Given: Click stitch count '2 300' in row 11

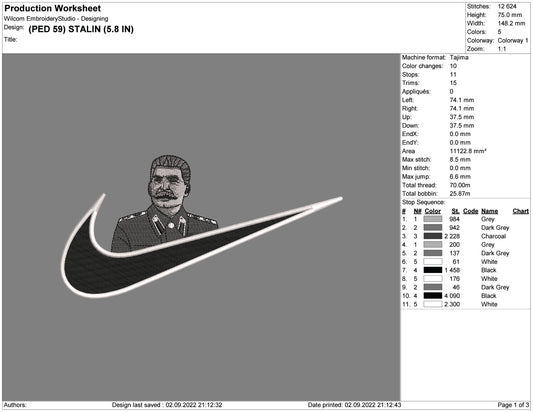Looking at the screenshot, I should click(x=452, y=304).
